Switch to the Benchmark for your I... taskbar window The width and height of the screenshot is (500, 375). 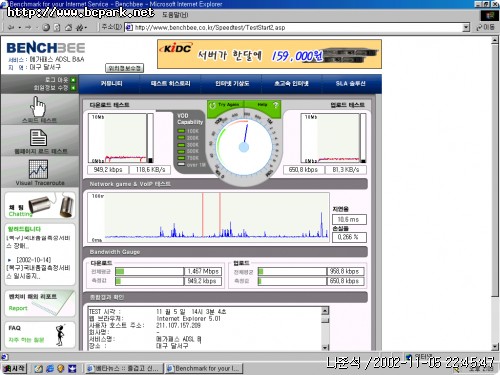click(204, 368)
